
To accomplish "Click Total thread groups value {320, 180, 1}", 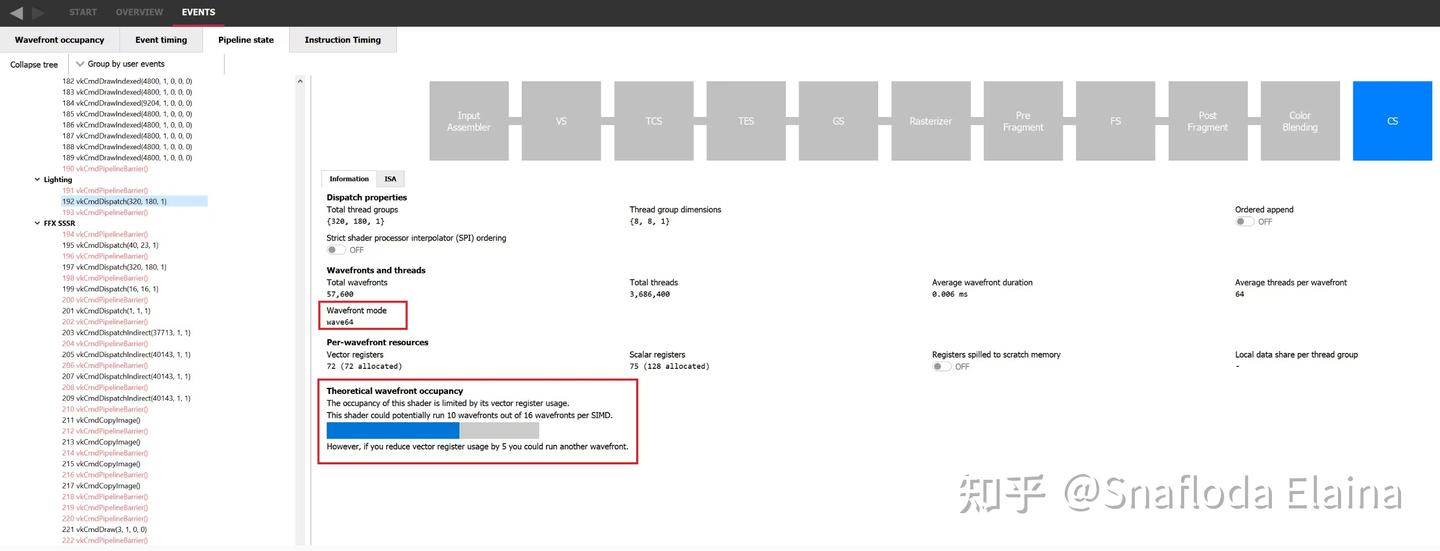I will (355, 221).
